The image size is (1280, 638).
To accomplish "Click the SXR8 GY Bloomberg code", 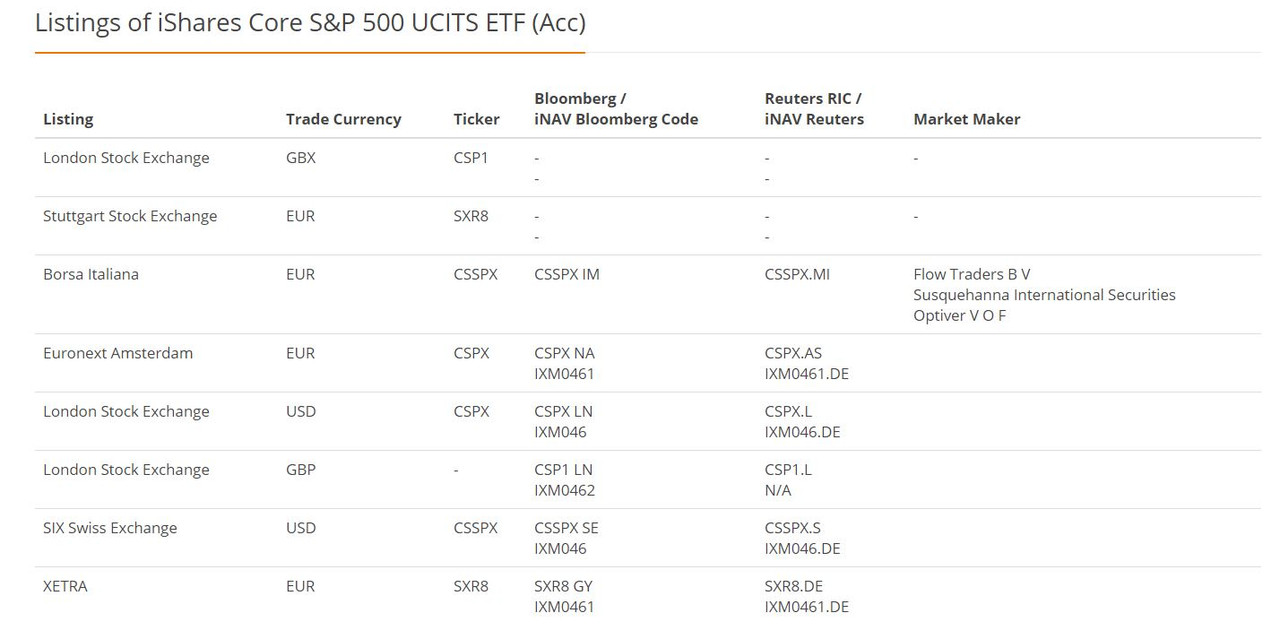I will pos(563,586).
